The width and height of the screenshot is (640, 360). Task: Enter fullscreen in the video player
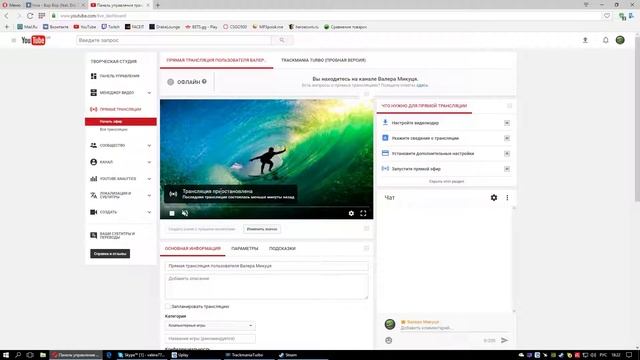click(363, 213)
